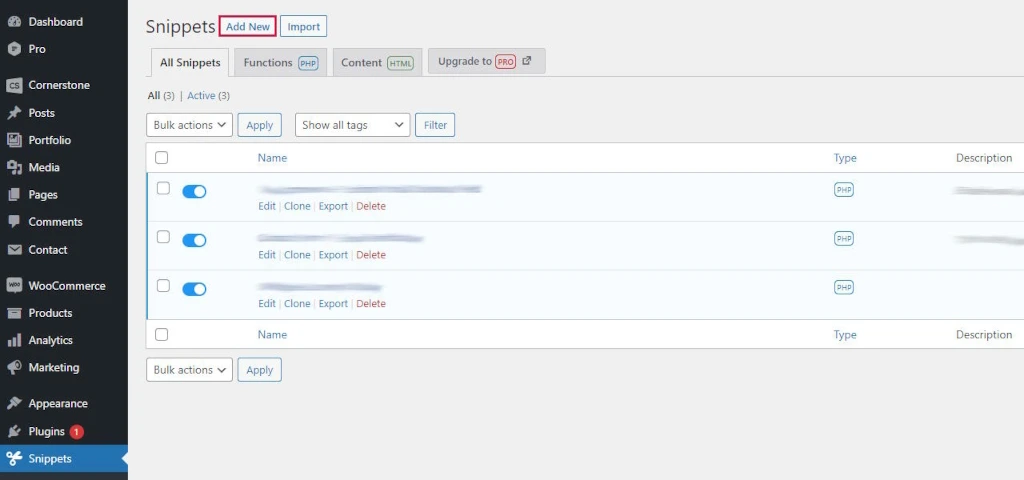The width and height of the screenshot is (1024, 480).
Task: Click Delete under the third snippet
Action: coord(371,304)
